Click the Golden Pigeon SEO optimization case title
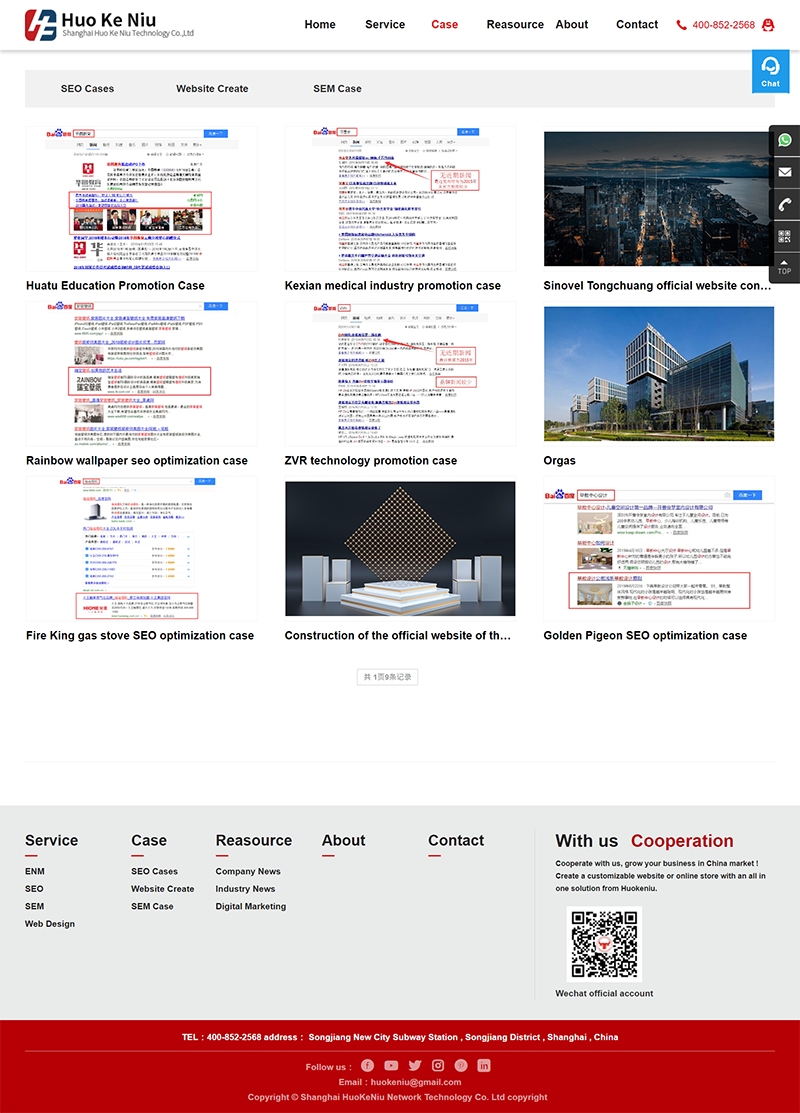Screen dimensions: 800x1113 click(645, 635)
